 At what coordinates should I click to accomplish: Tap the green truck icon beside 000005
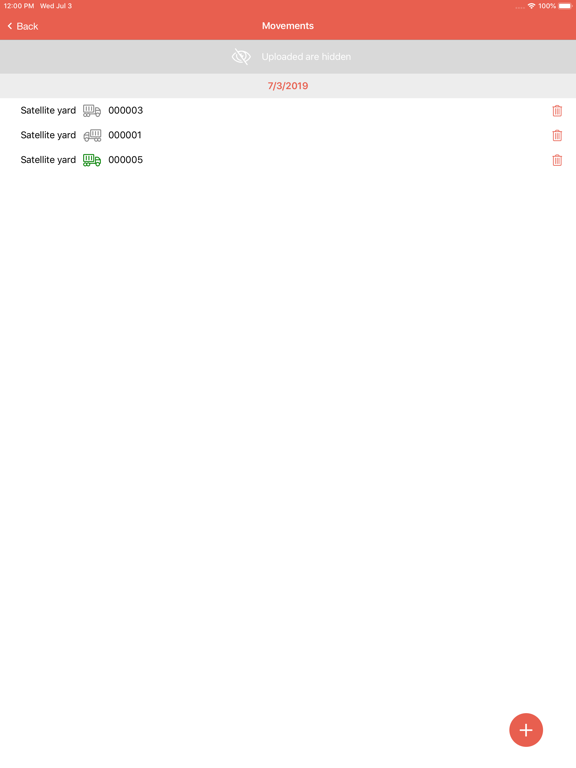coord(92,160)
